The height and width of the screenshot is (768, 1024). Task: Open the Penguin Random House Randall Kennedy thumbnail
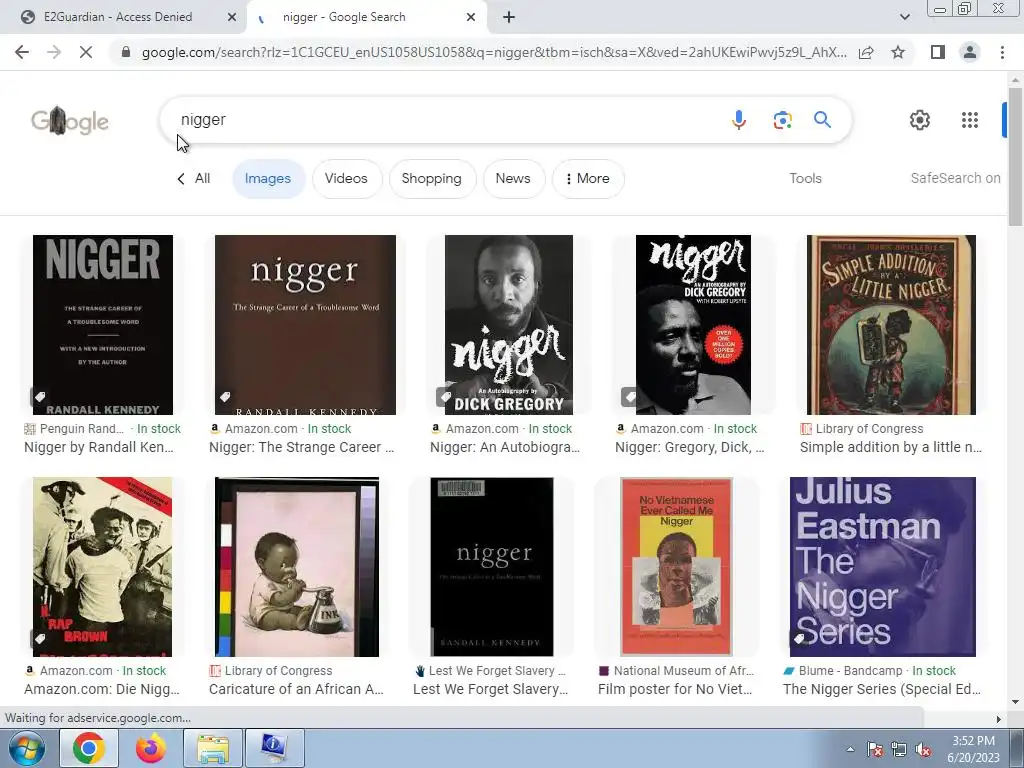click(103, 325)
